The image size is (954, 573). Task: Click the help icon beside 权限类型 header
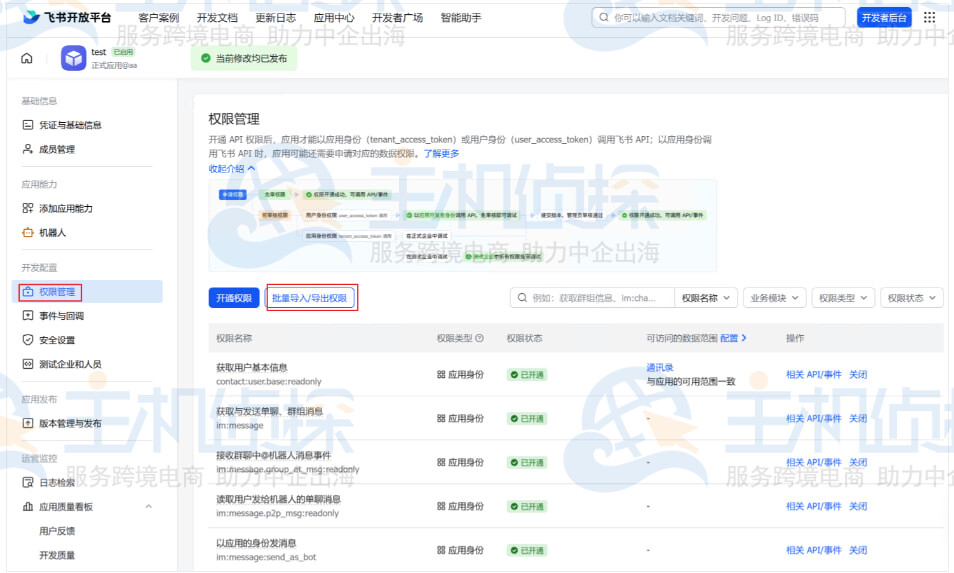click(480, 338)
